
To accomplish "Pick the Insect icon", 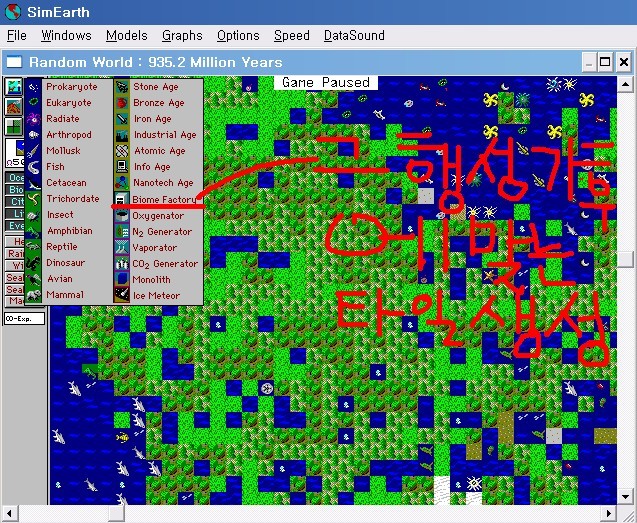I will pyautogui.click(x=34, y=215).
